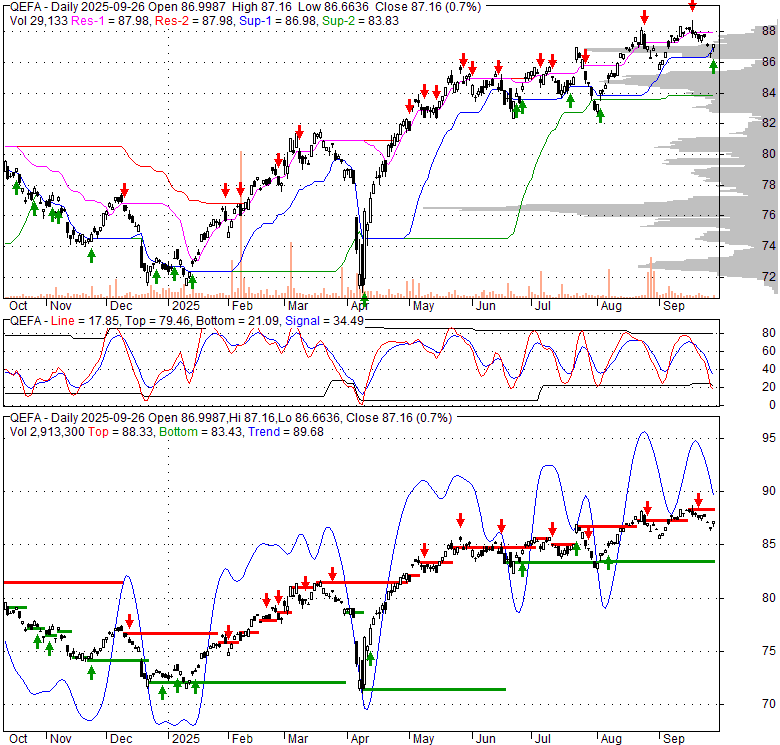Viewport: 780px width, 745px height.
Task: Click 'Aug' on the bottom chart date axis
Action: pos(611,739)
